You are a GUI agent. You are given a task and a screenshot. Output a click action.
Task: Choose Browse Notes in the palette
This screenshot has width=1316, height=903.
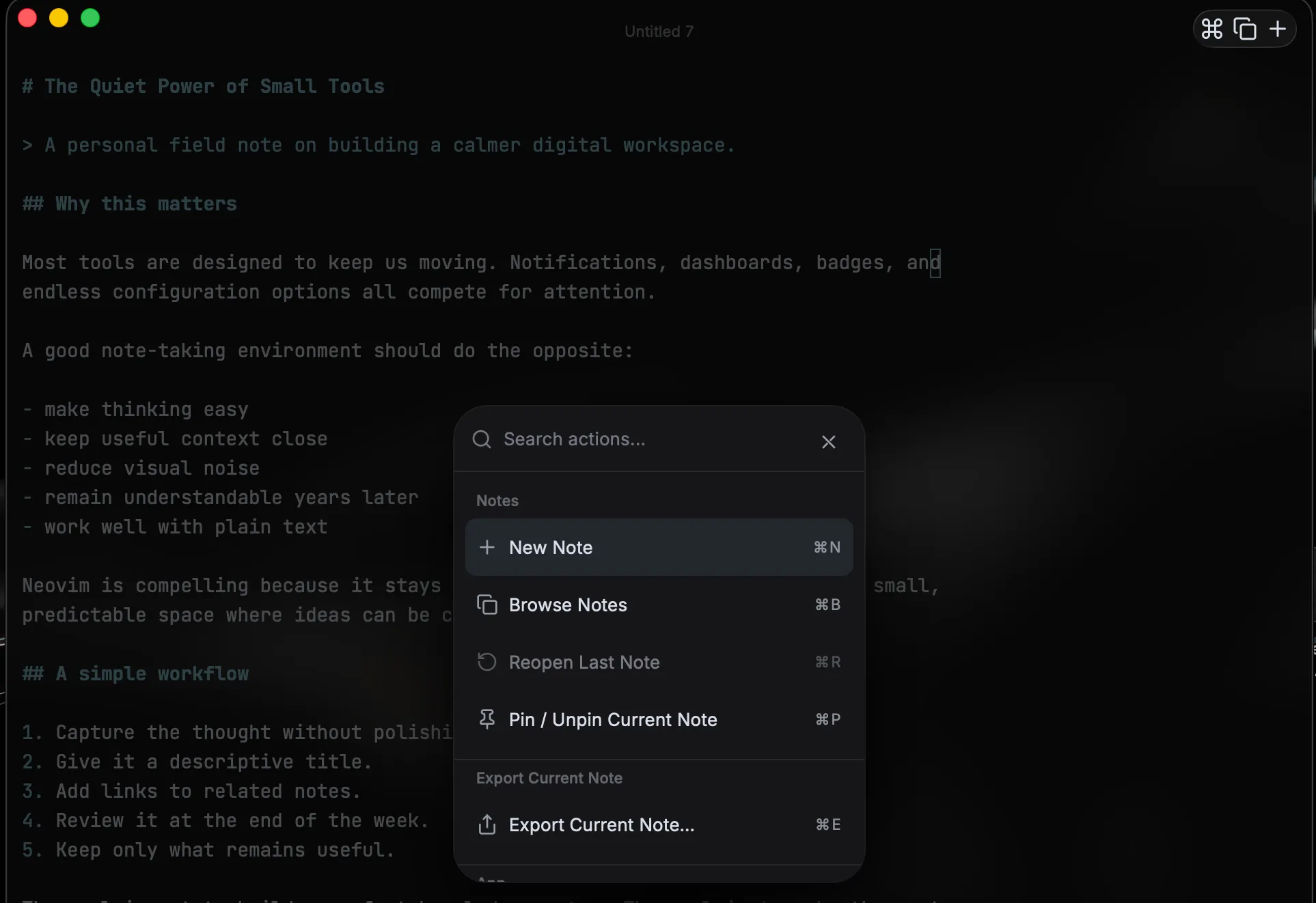[x=659, y=605]
